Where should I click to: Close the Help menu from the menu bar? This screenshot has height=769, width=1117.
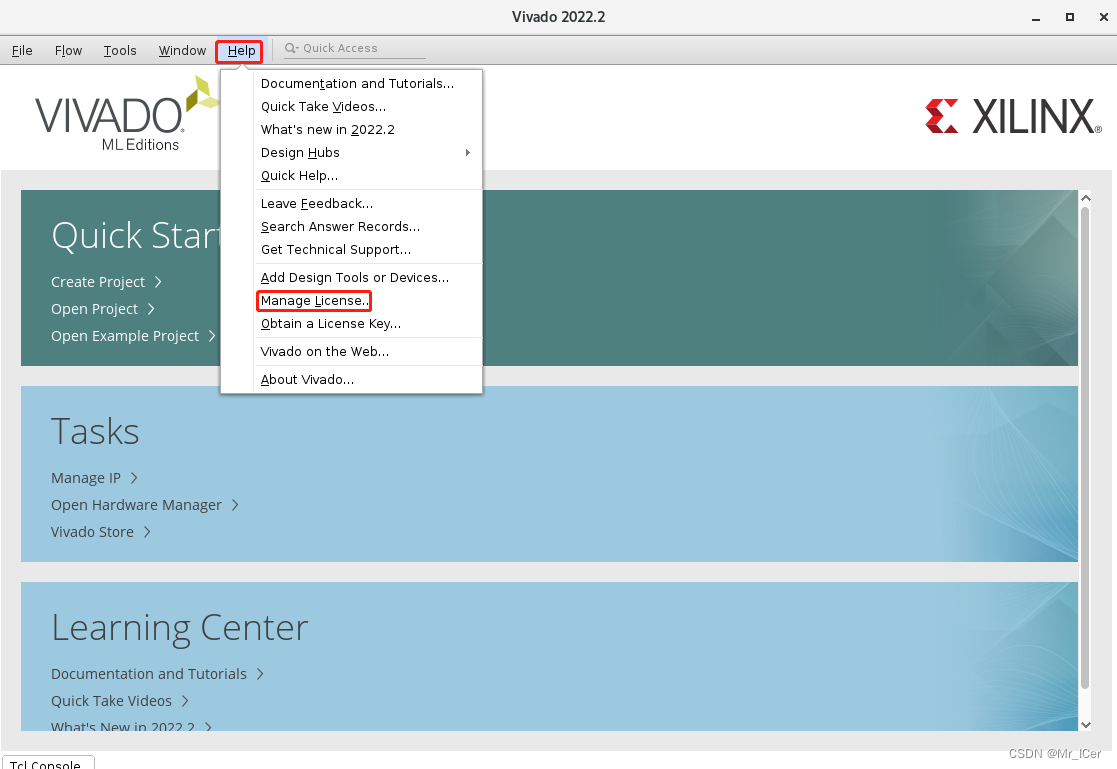click(x=241, y=51)
